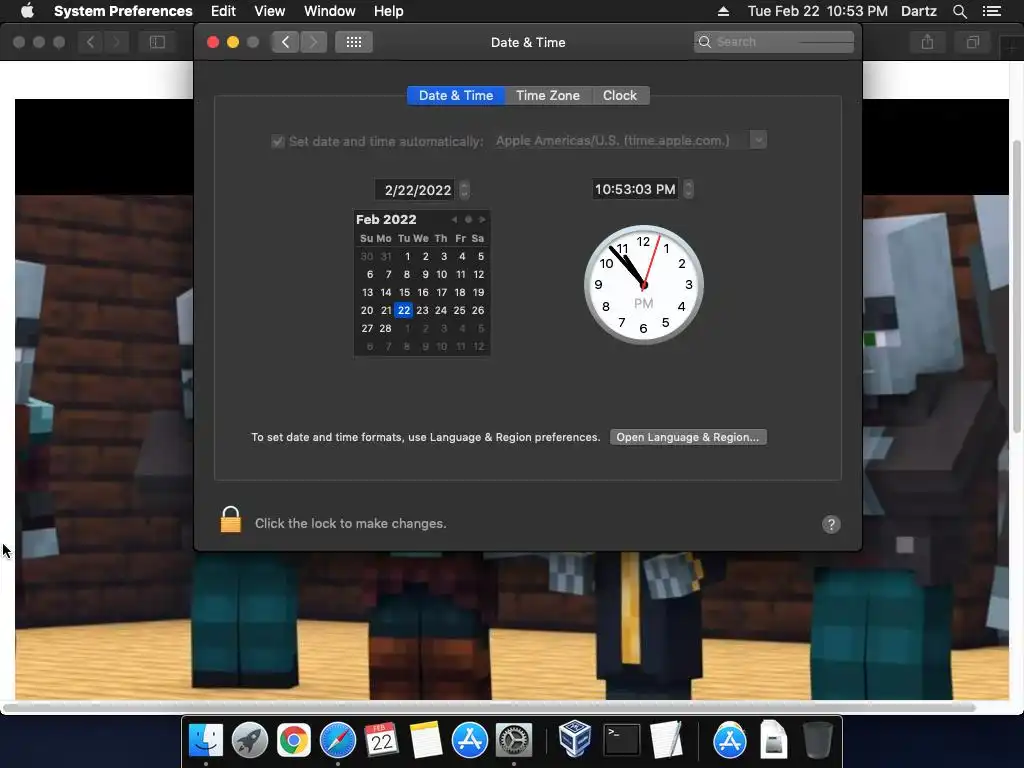1024x768 pixels.
Task: Open System Preferences gear in Dock
Action: click(x=514, y=741)
